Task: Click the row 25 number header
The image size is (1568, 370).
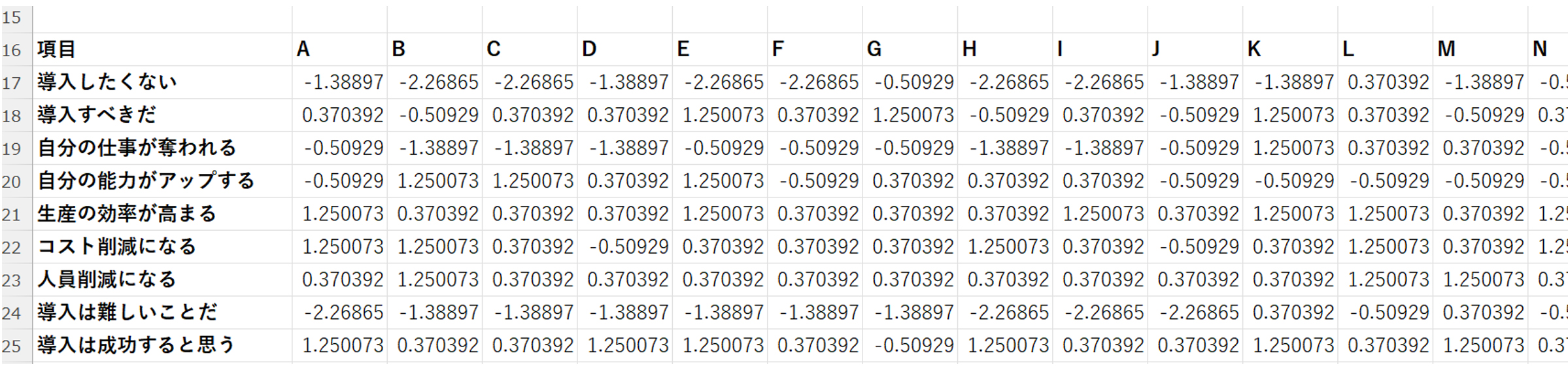Action: [12, 346]
